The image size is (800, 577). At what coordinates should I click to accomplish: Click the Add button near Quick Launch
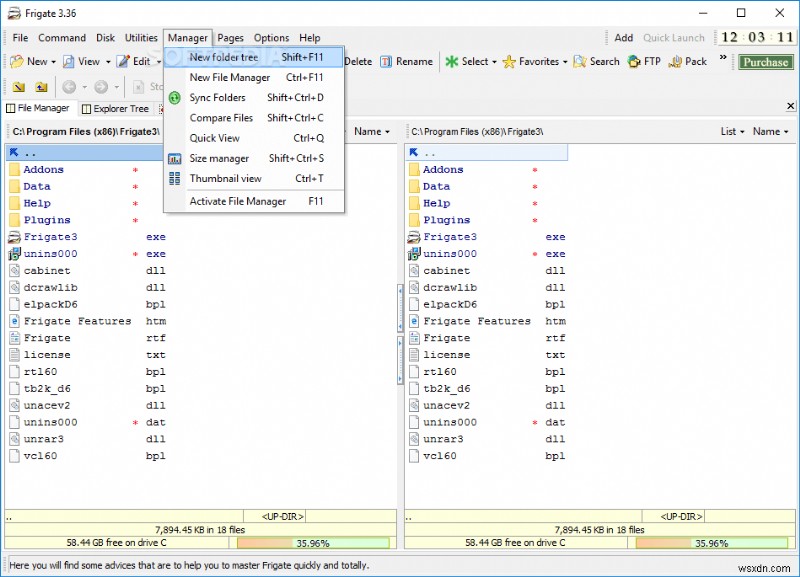[x=623, y=37]
